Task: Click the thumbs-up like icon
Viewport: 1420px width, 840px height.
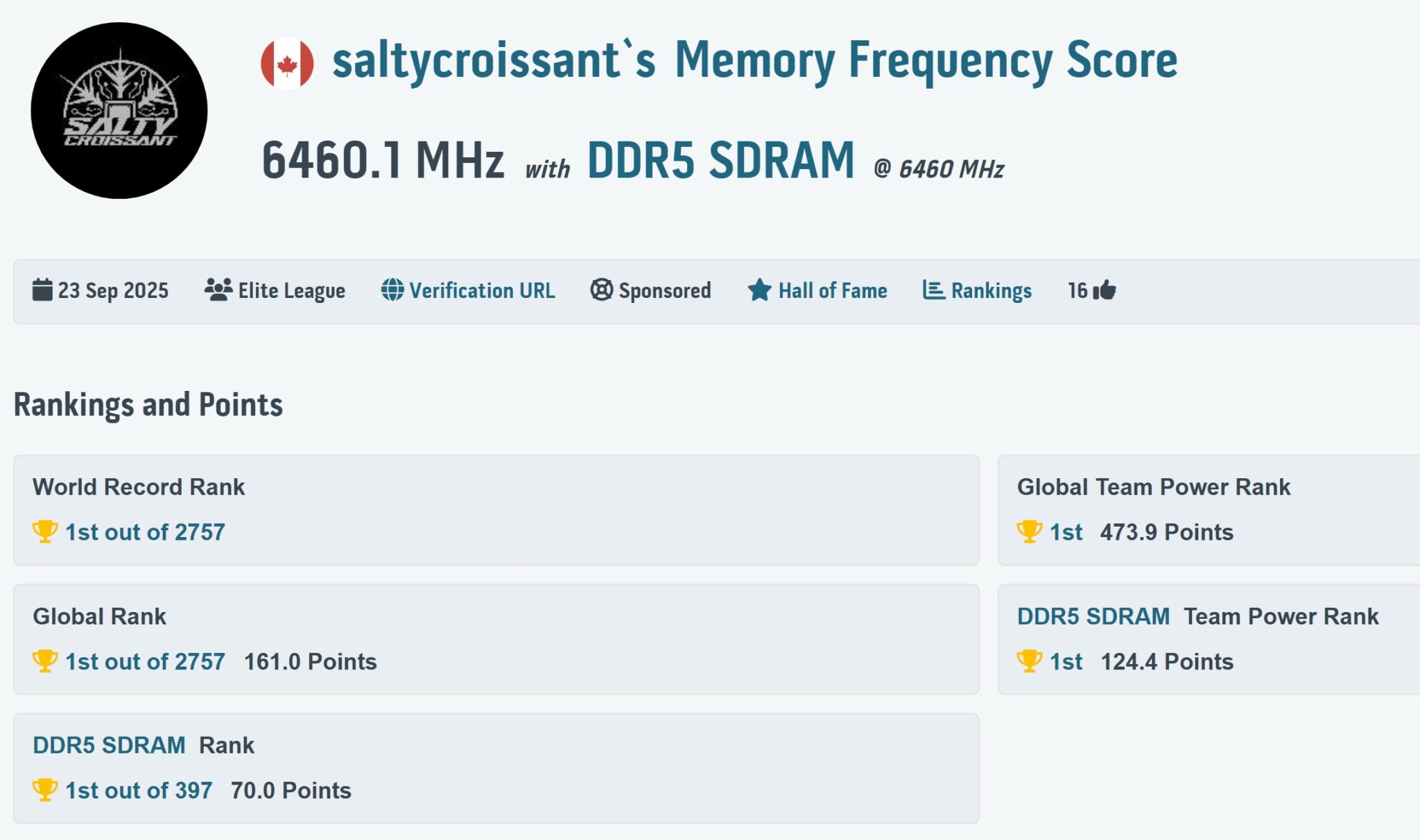Action: (x=1105, y=290)
